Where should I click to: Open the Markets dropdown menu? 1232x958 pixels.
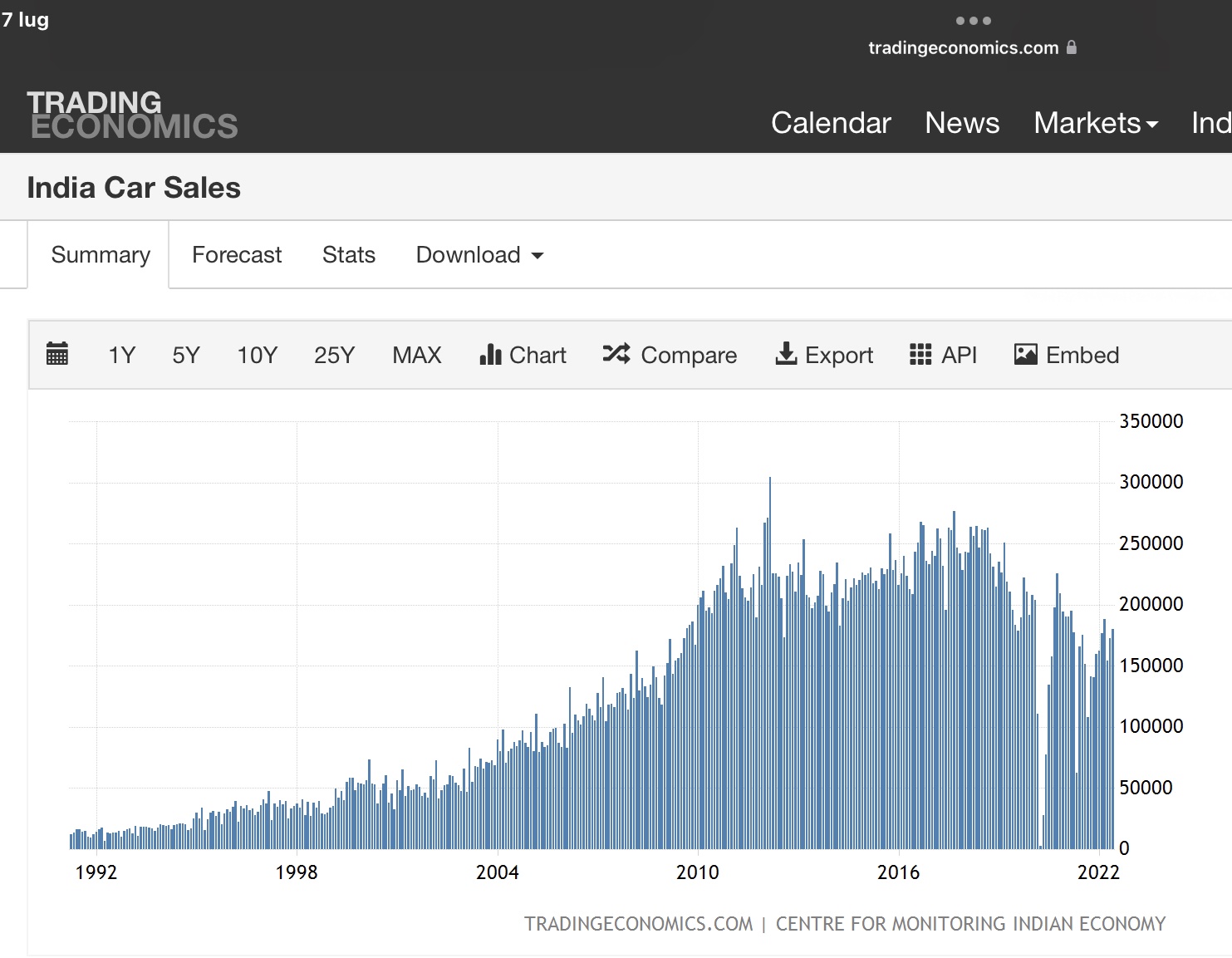1096,123
